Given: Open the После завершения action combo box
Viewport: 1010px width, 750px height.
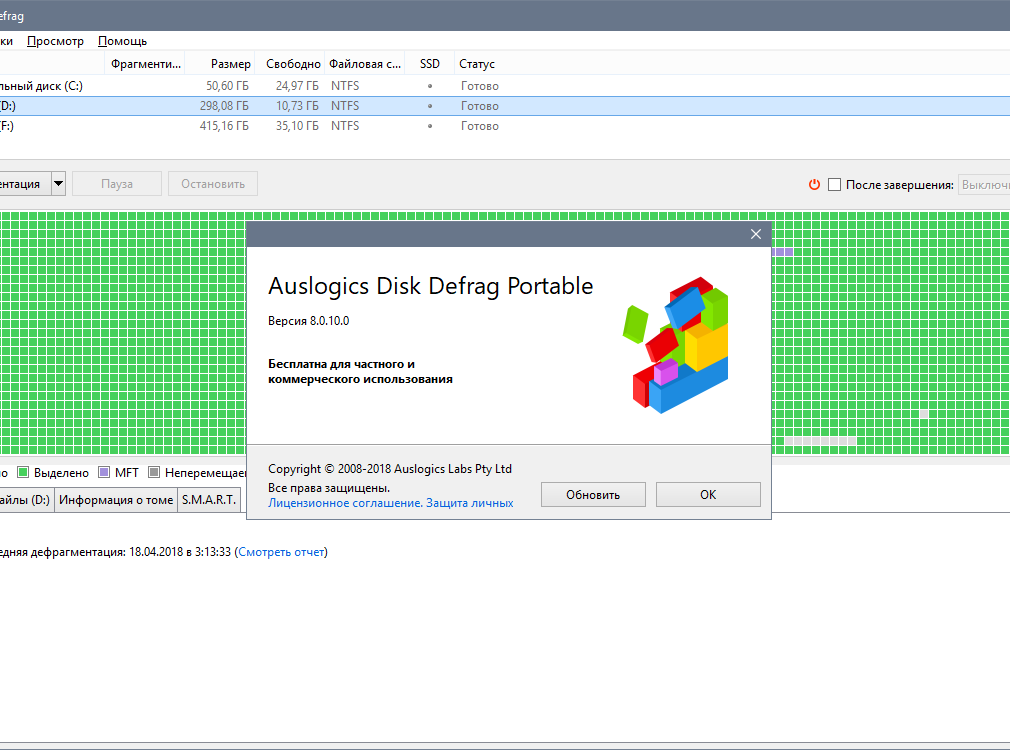Looking at the screenshot, I should [x=984, y=184].
